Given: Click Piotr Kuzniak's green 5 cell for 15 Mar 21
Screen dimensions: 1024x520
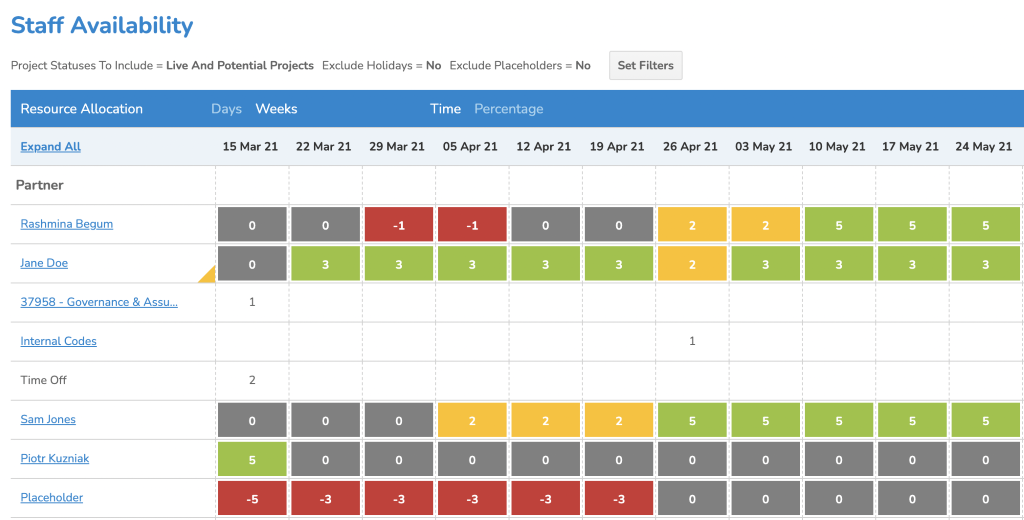Looking at the screenshot, I should [x=251, y=460].
